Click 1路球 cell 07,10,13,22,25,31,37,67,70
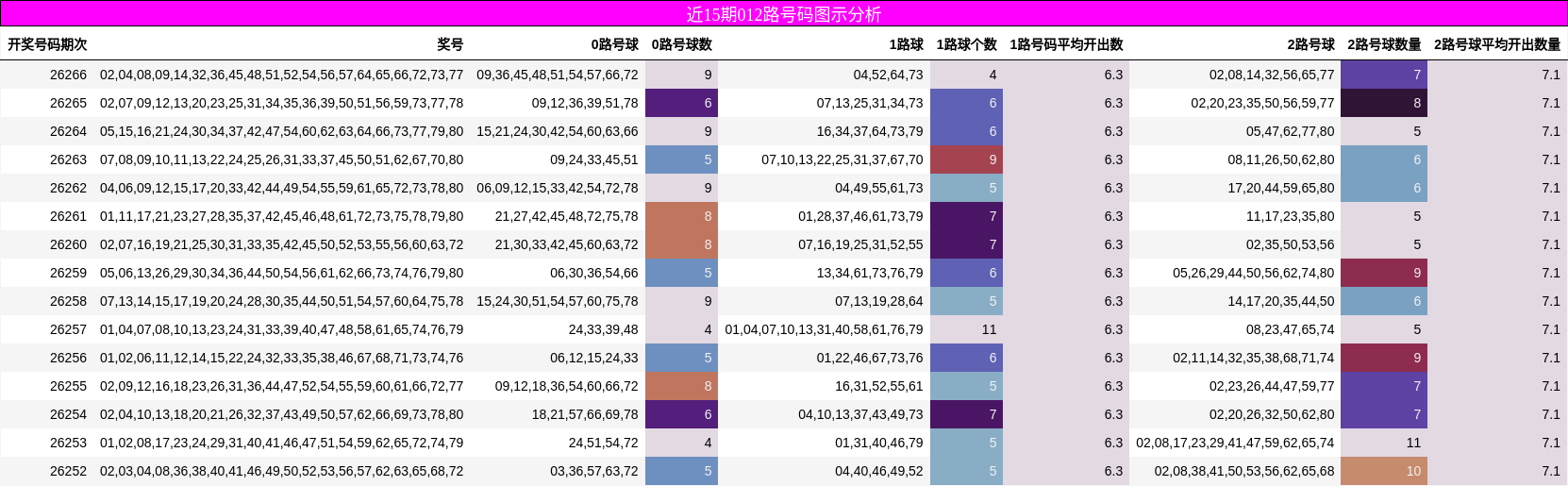1568x486 pixels. click(842, 159)
